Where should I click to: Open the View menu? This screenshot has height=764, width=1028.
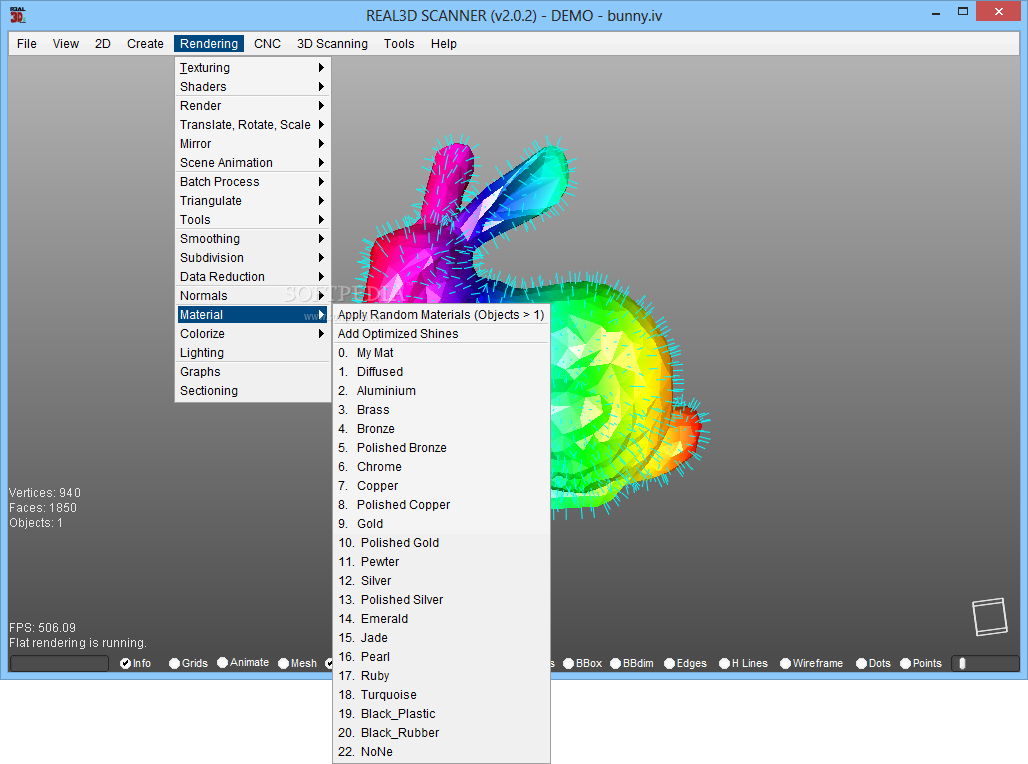click(x=66, y=44)
